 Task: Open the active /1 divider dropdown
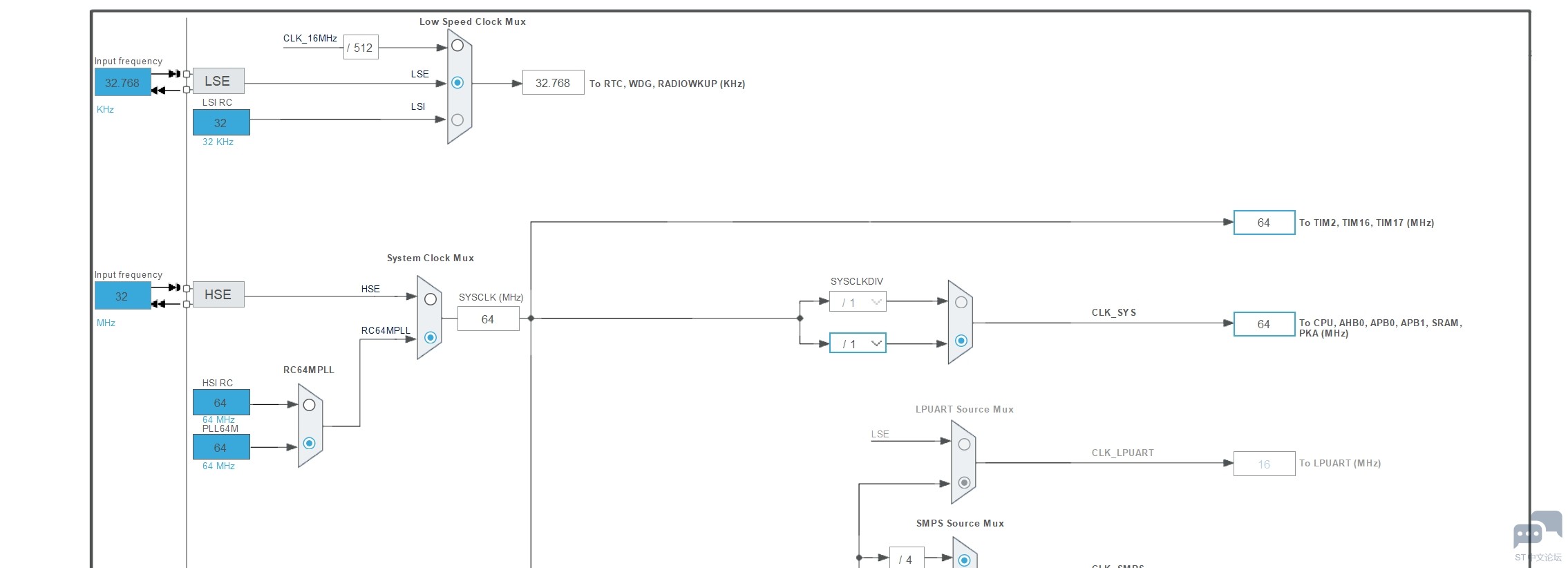coord(858,343)
